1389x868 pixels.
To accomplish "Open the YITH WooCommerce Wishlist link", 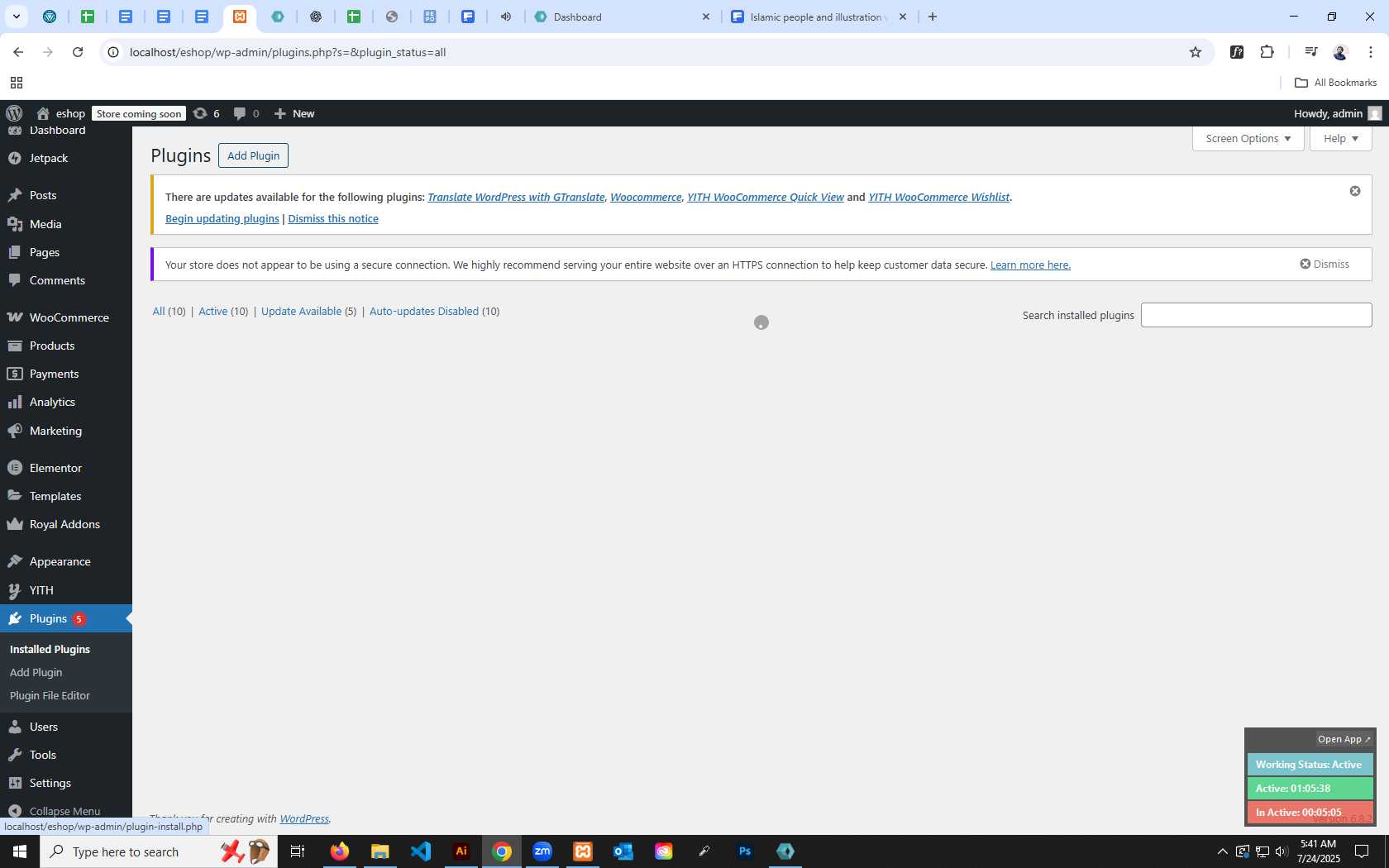I will pyautogui.click(x=938, y=197).
